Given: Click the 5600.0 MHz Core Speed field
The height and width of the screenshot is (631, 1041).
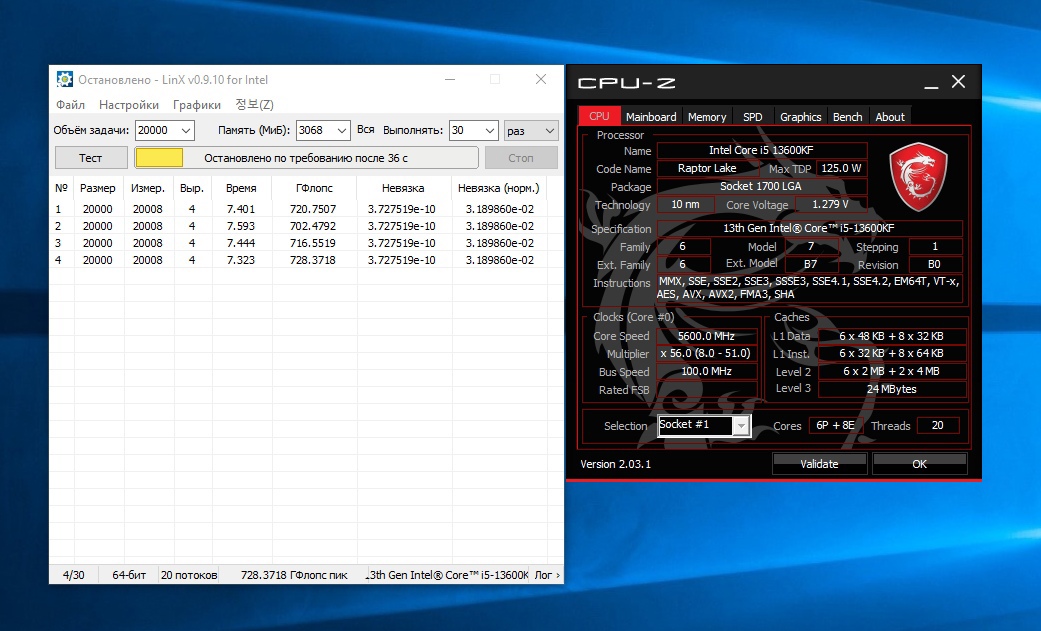Looking at the screenshot, I should click(706, 336).
